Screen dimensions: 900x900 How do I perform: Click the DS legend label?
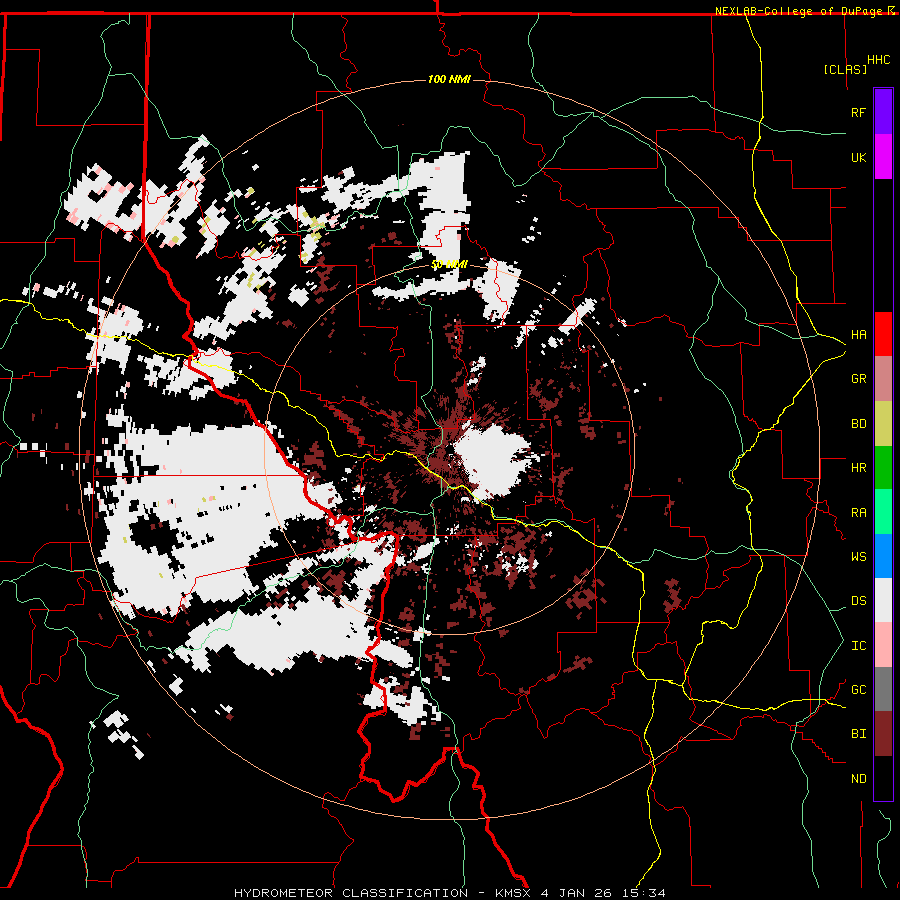point(858,601)
